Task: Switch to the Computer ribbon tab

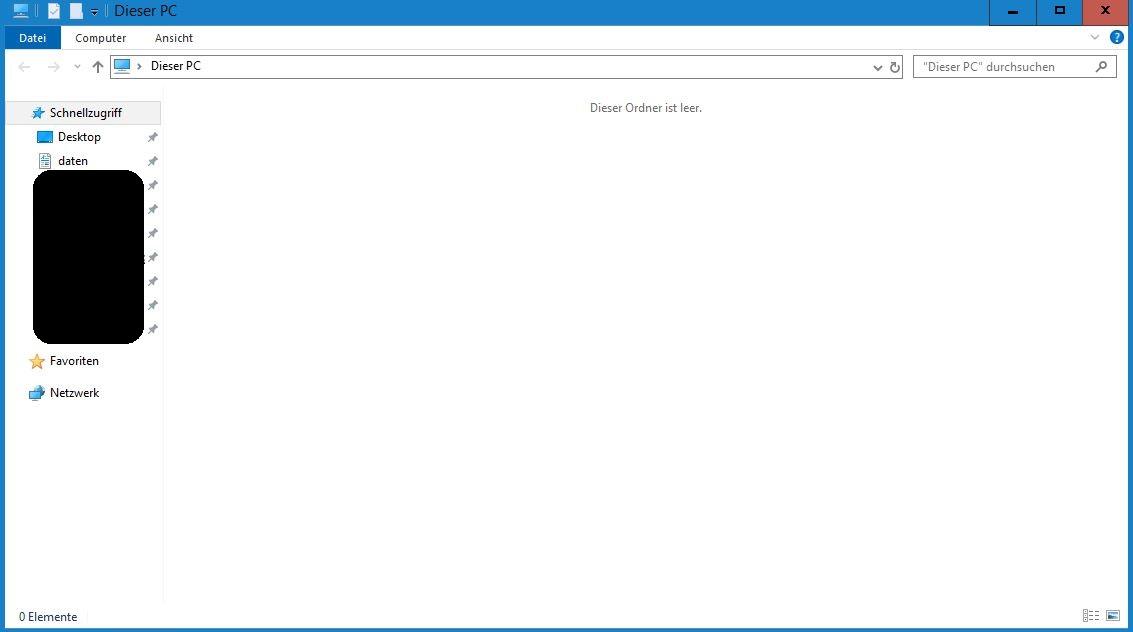Action: 100,38
